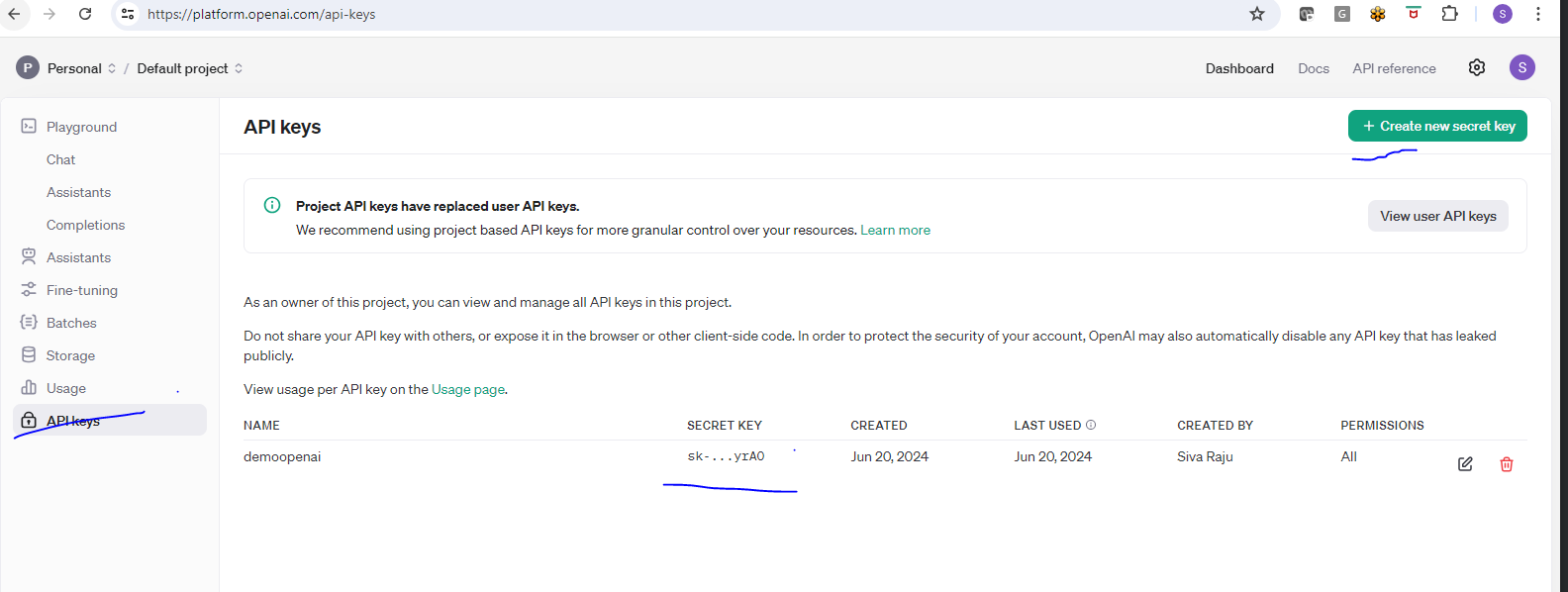Click the Storage database icon in the sidebar
This screenshot has width=1568, height=592.
coord(29,354)
